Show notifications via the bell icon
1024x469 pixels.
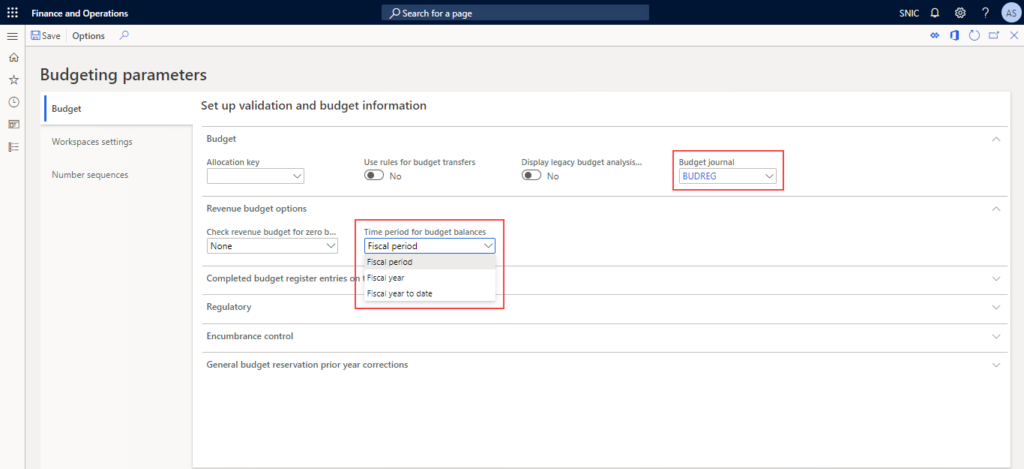pos(935,12)
